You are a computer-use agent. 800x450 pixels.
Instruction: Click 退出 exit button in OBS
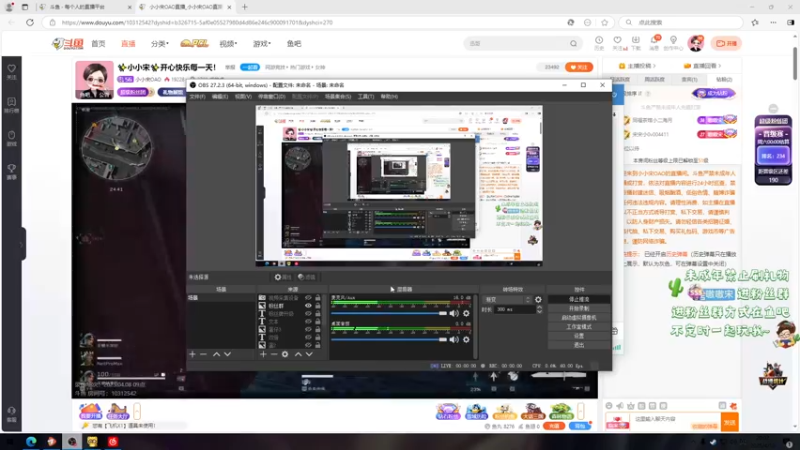click(579, 345)
